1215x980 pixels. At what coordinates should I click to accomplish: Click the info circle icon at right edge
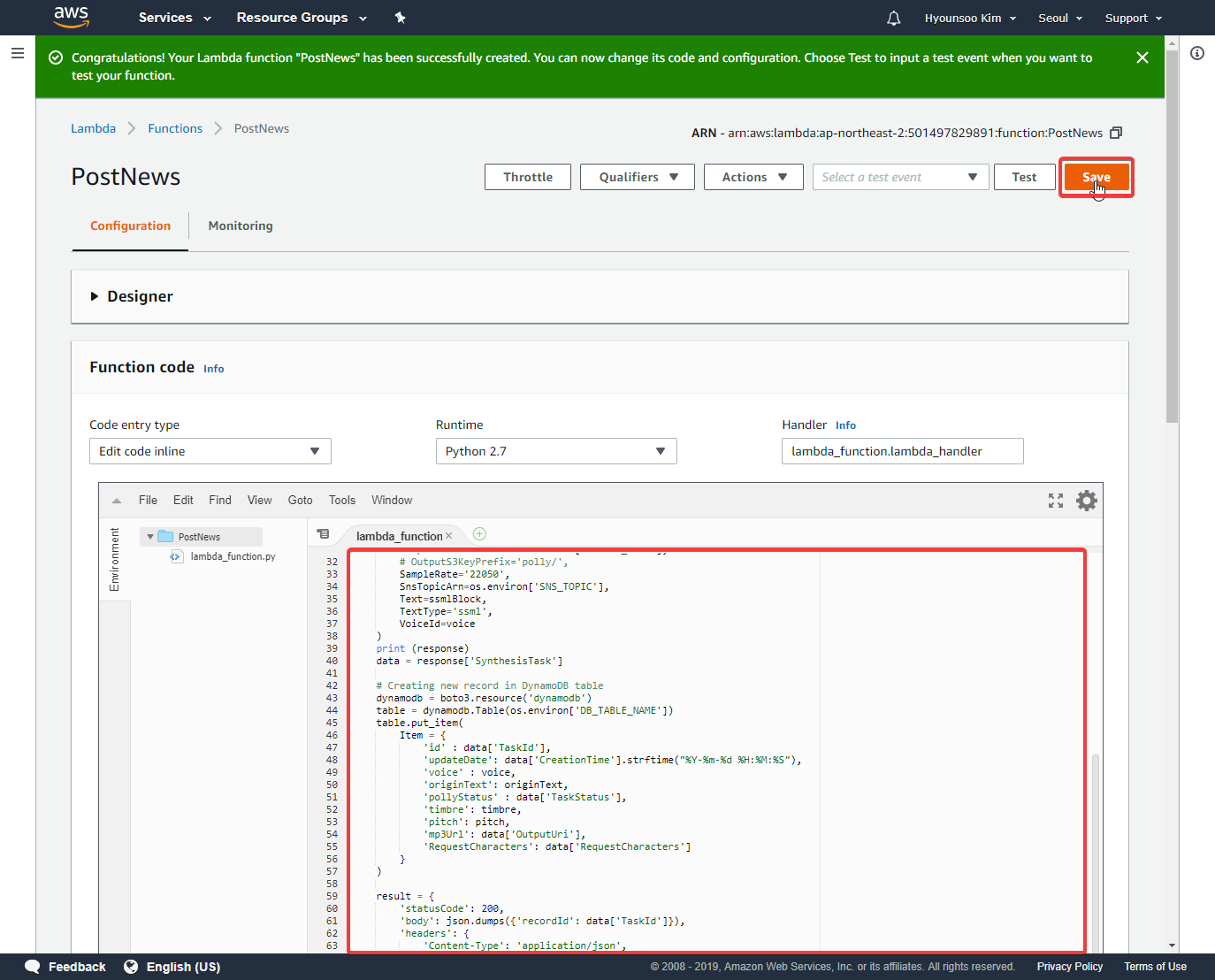[x=1197, y=53]
